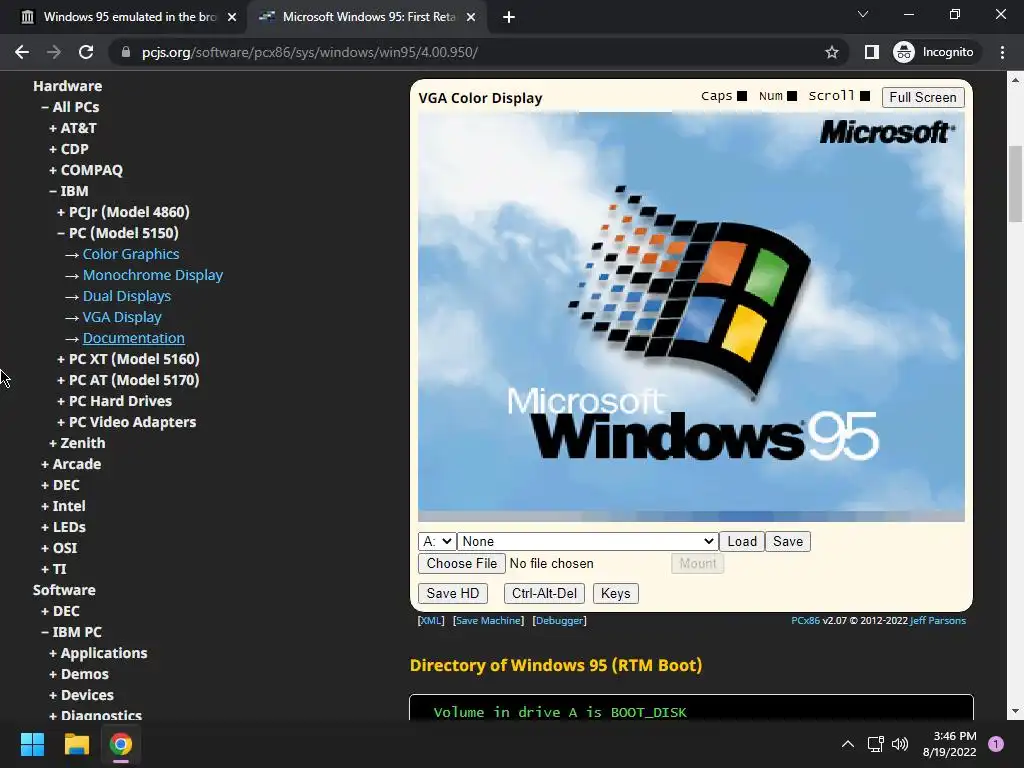
Task: Bookmark this page with the star icon
Action: click(831, 52)
